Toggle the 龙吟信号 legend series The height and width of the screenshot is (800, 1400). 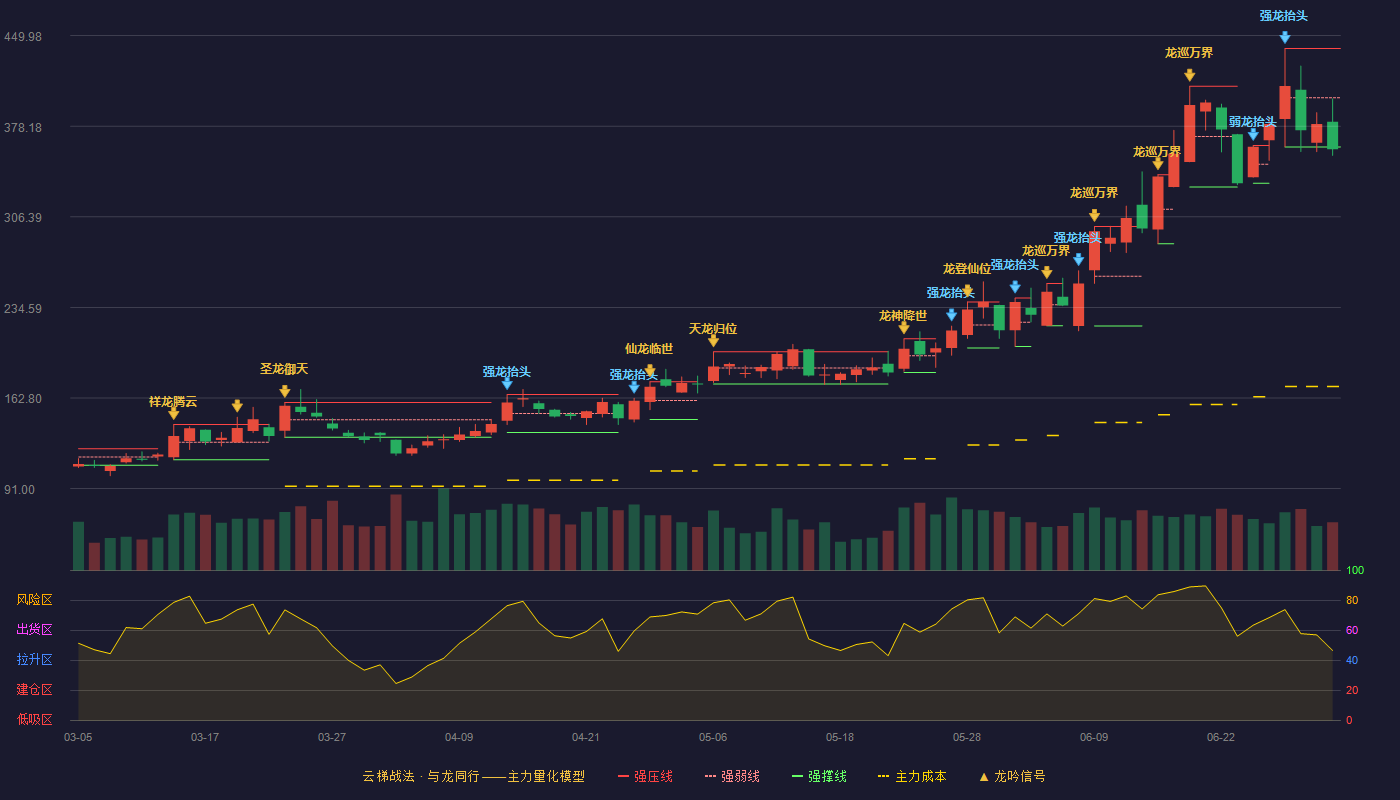pyautogui.click(x=1012, y=776)
